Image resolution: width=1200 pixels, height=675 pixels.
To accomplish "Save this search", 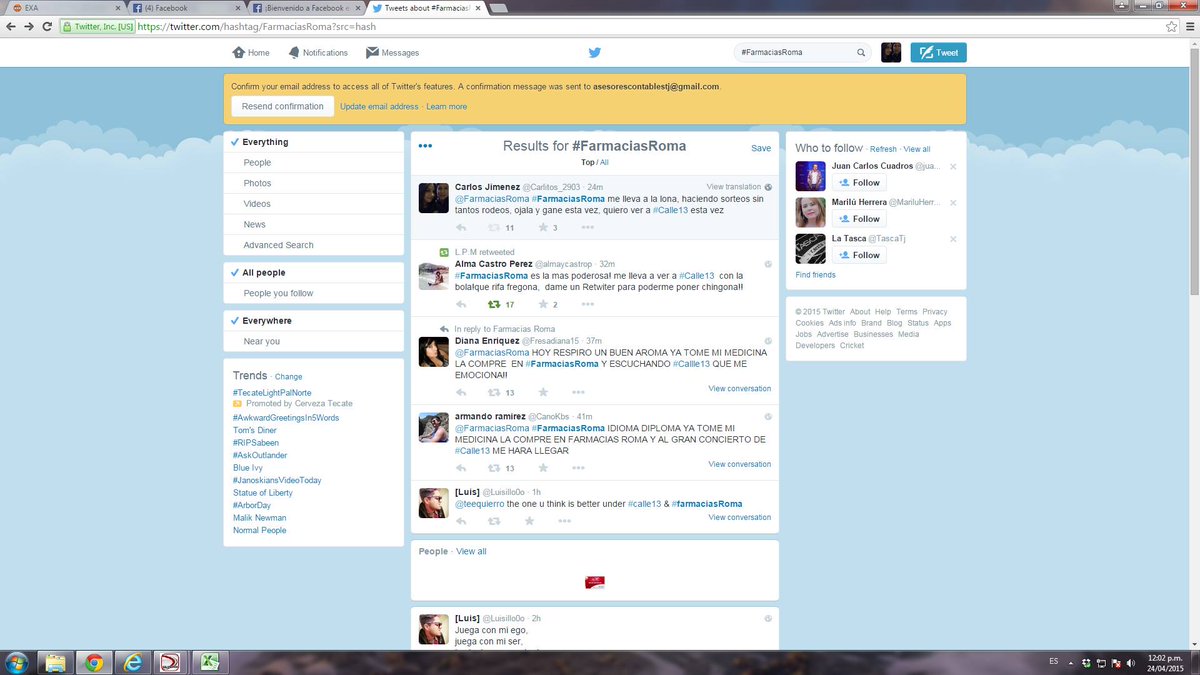I will tap(761, 148).
